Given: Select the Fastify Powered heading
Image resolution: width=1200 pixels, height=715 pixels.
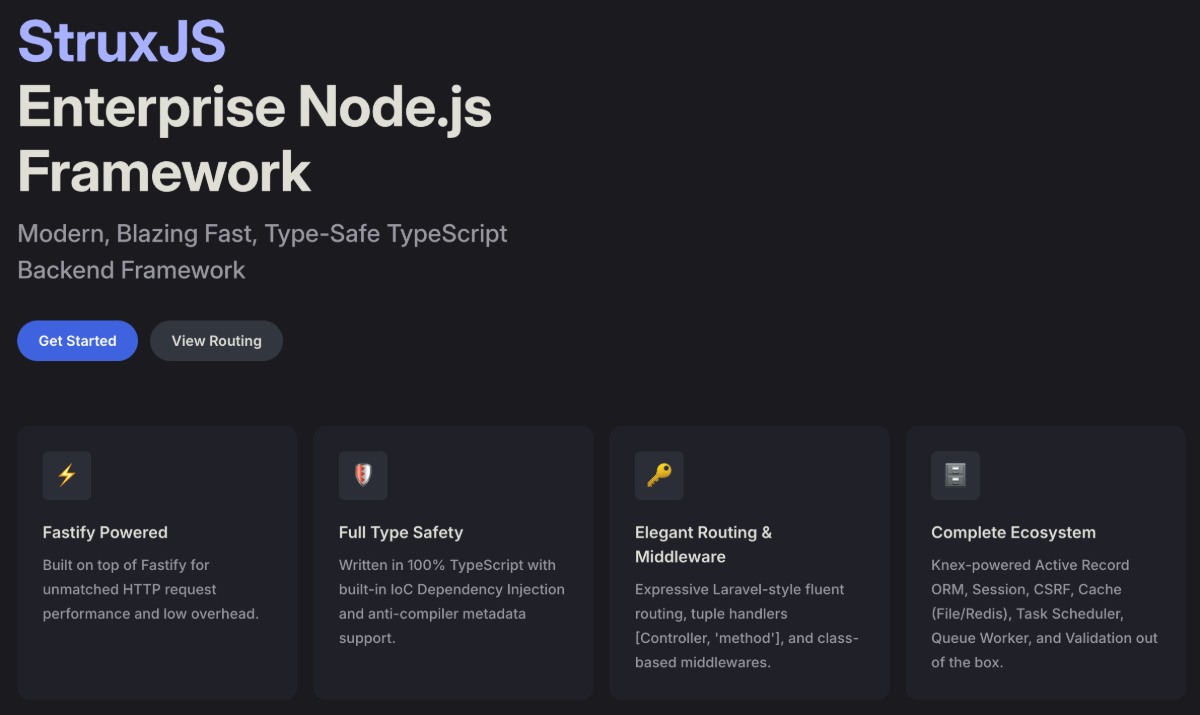Looking at the screenshot, I should pos(105,532).
